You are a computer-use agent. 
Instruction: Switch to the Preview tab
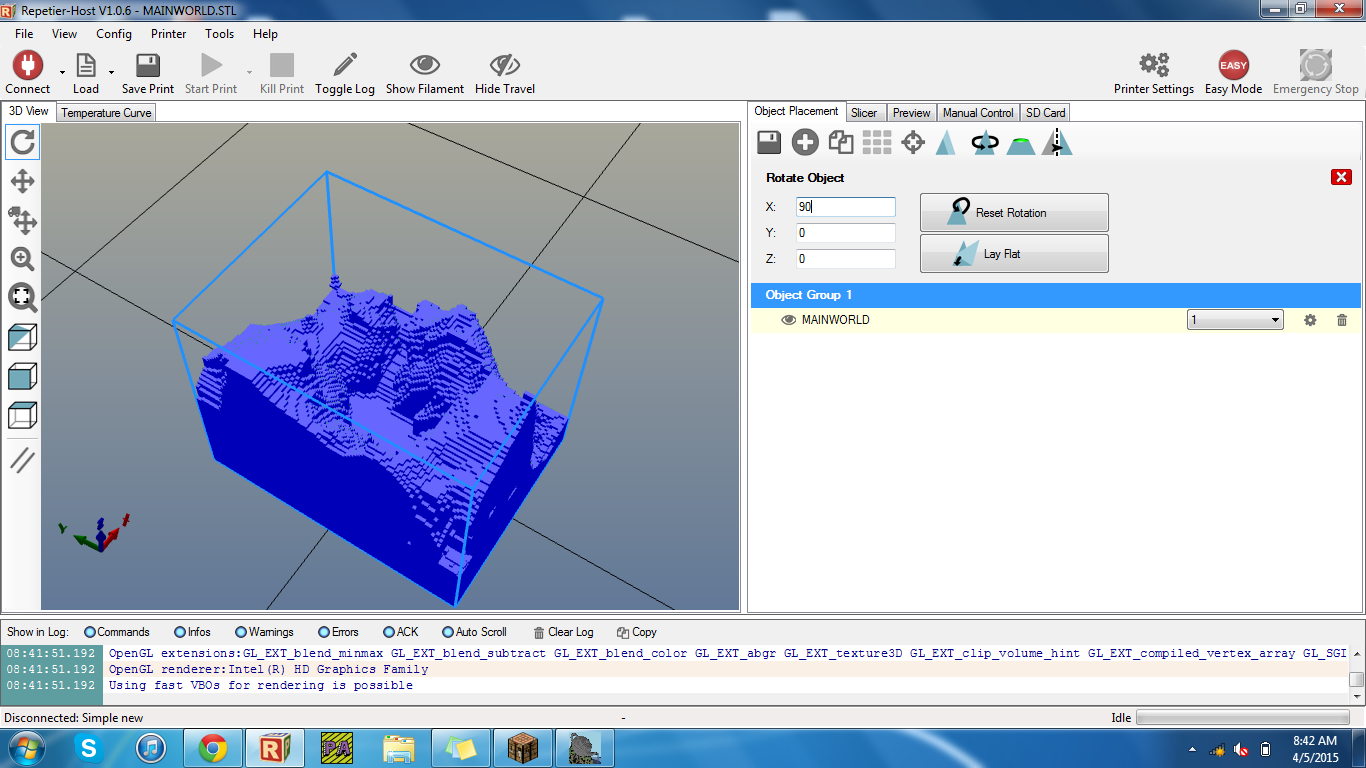(911, 113)
